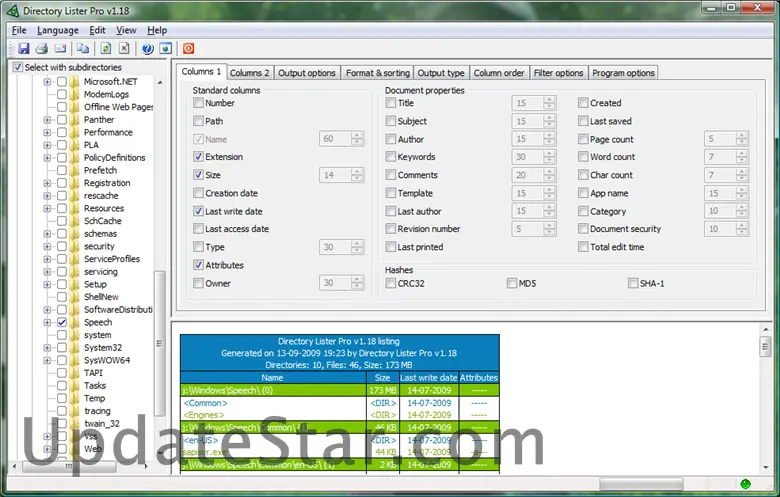Enable the Owner column checkbox
The image size is (780, 497).
(198, 283)
